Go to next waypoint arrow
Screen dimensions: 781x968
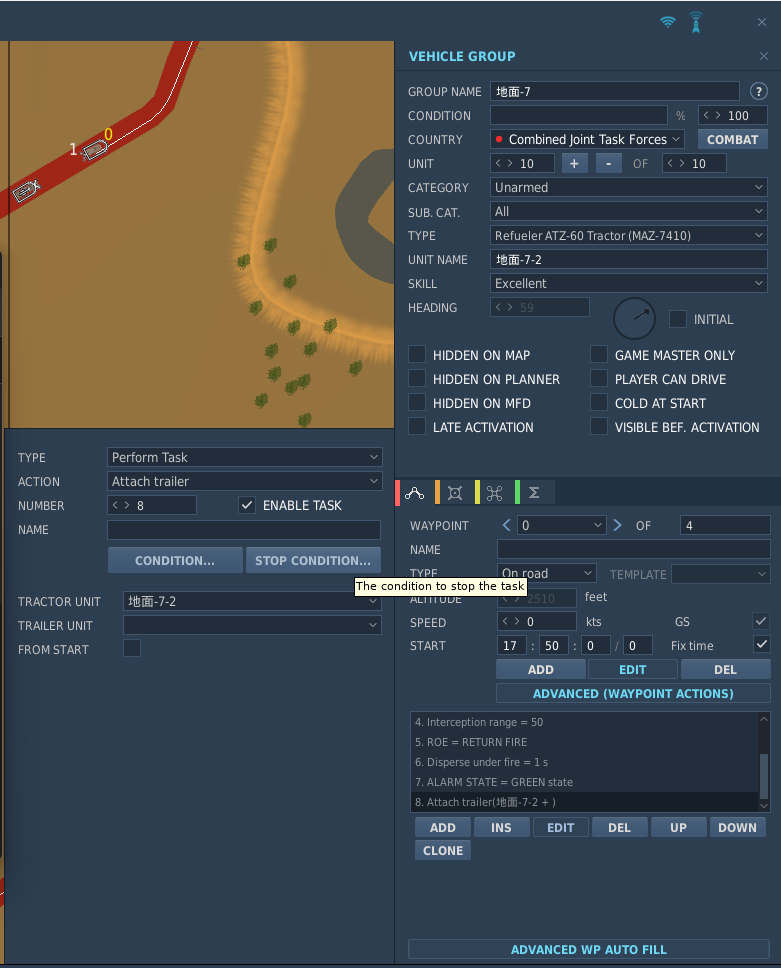tap(617, 525)
